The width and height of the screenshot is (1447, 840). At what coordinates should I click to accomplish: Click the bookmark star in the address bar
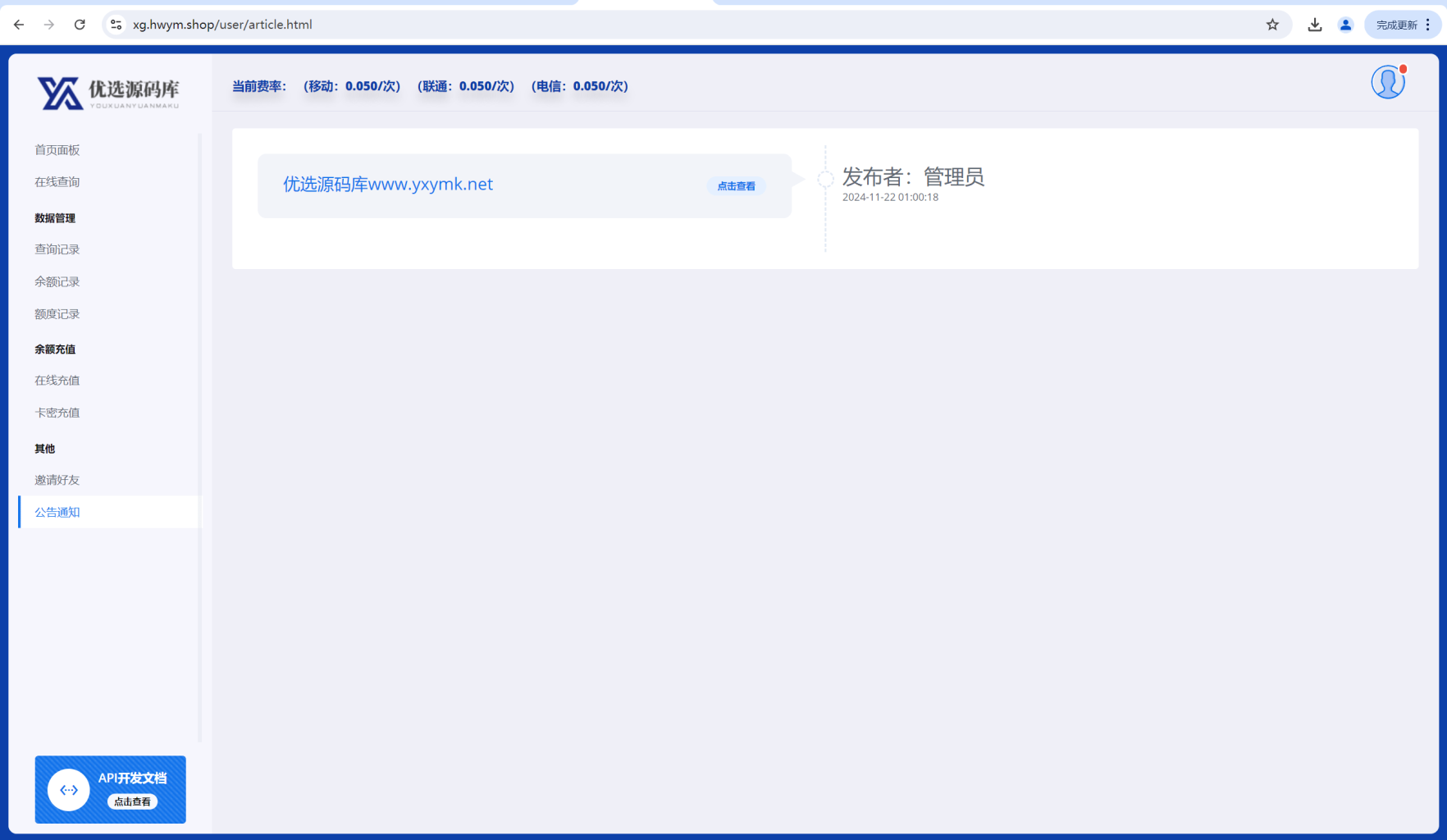click(x=1272, y=25)
